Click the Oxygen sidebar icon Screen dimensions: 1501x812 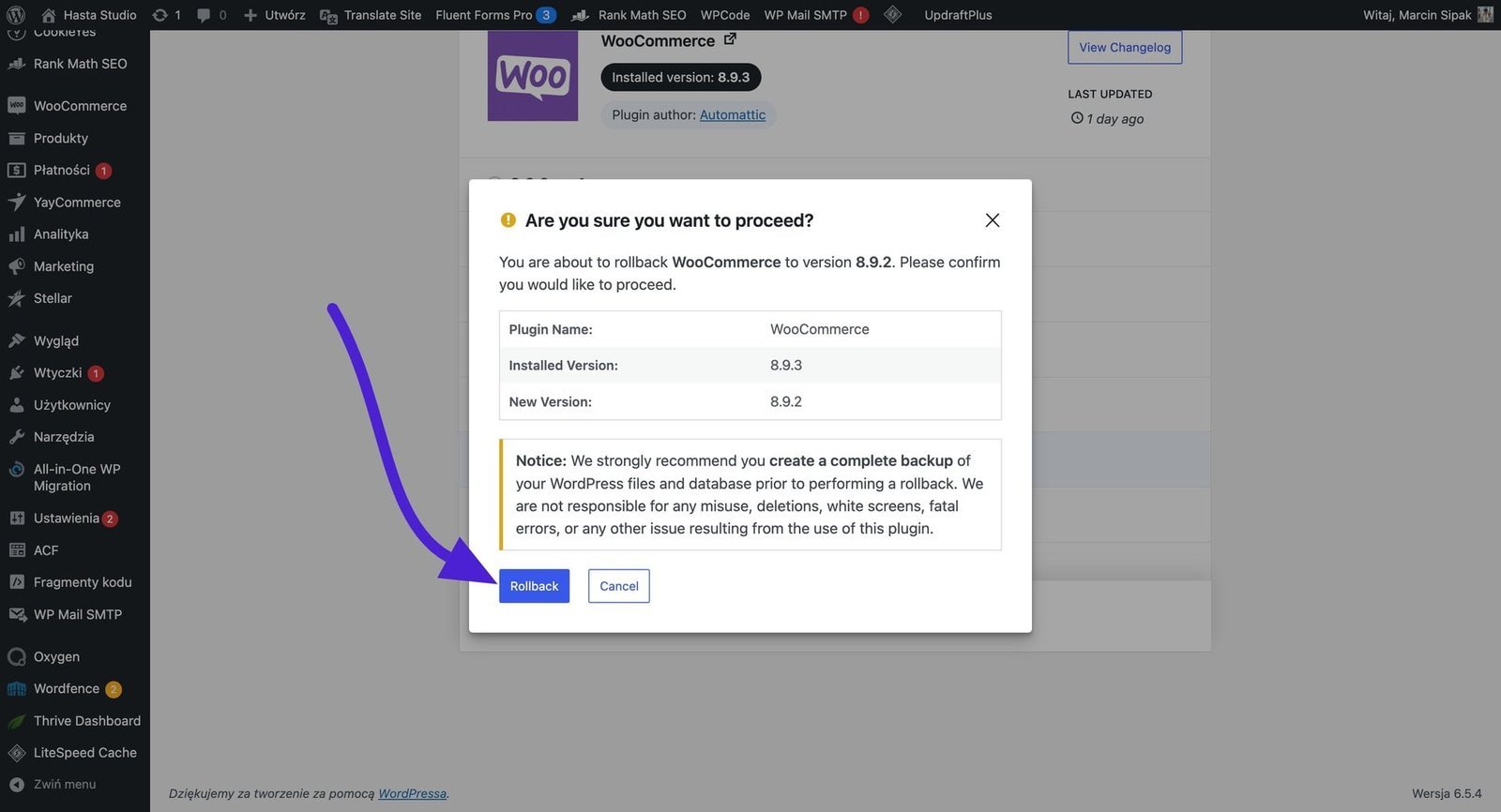(x=16, y=657)
